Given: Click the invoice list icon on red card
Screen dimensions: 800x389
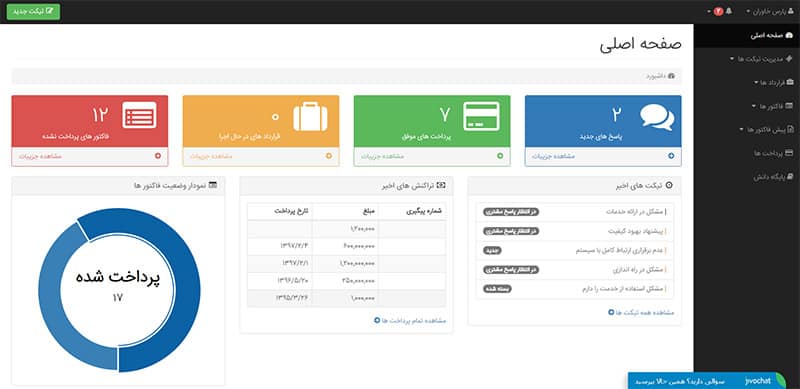Looking at the screenshot, I should click(139, 115).
